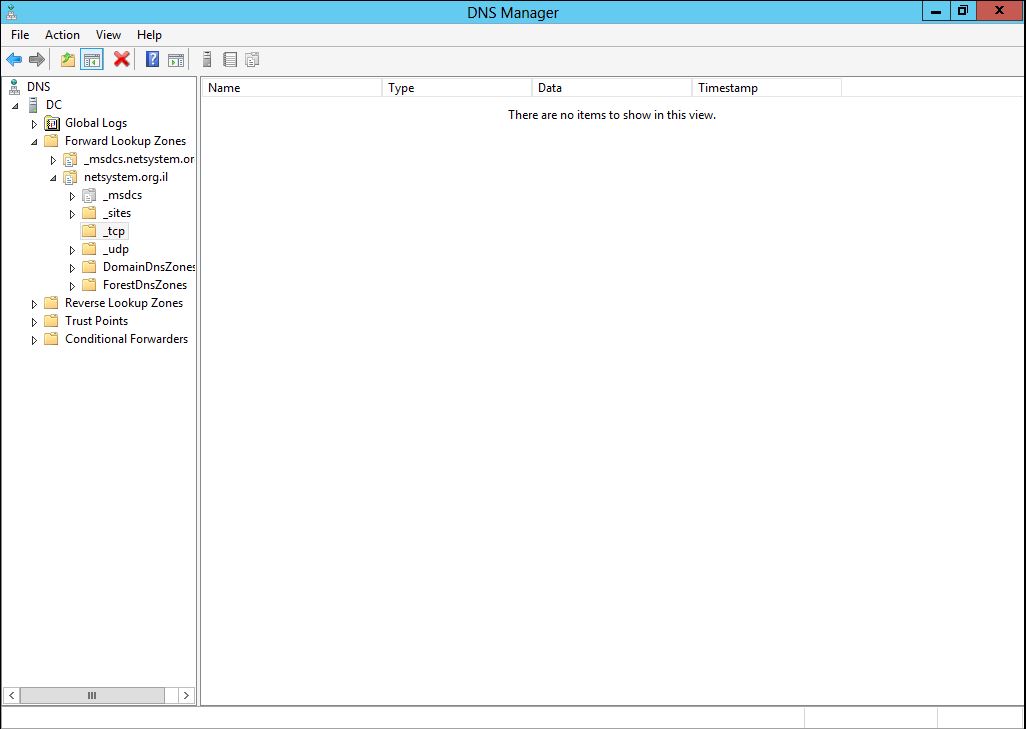Select Forward Lookup Zones label
This screenshot has height=729, width=1026.
click(125, 141)
